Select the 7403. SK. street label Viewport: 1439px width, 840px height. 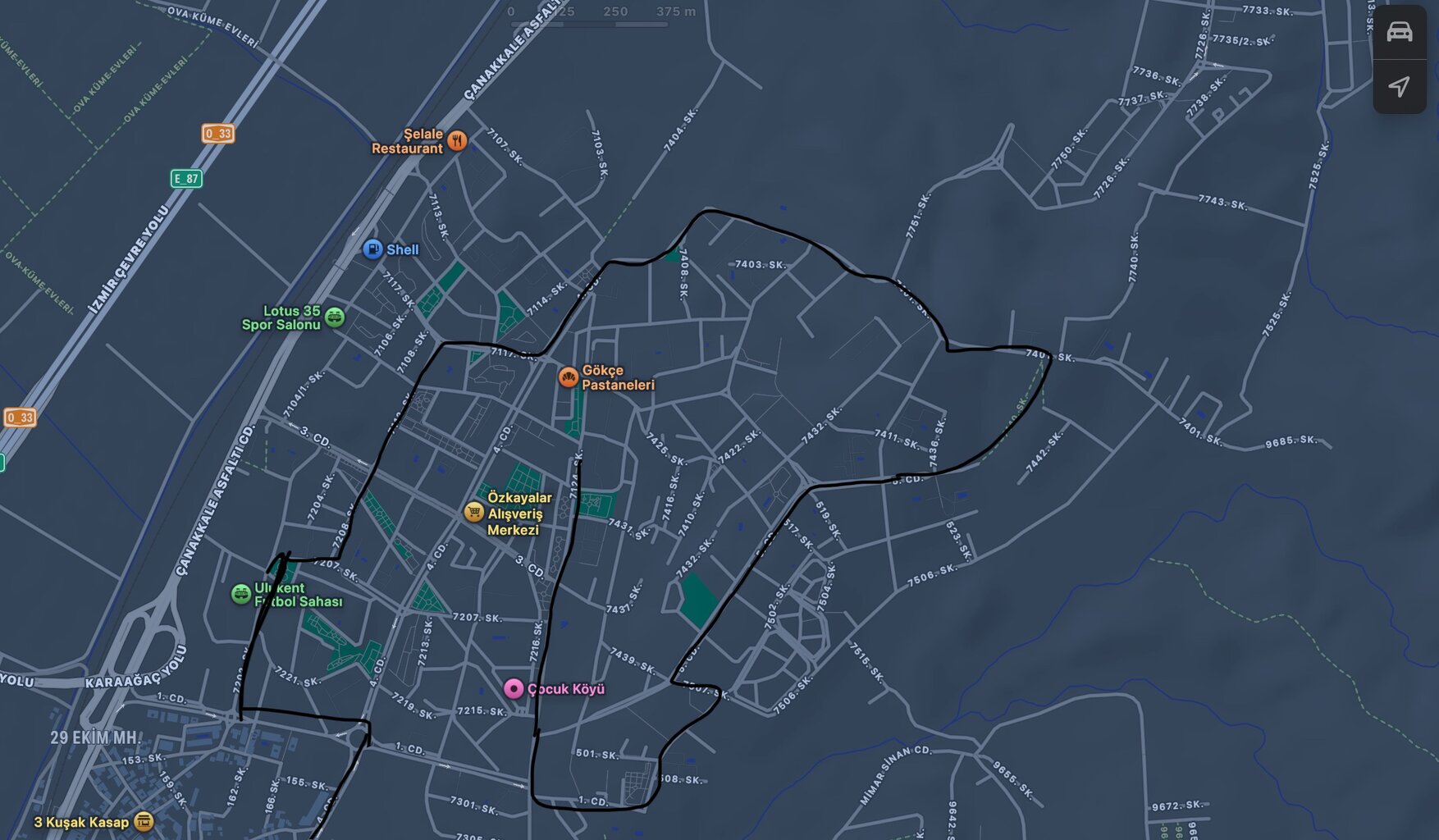pos(760,264)
